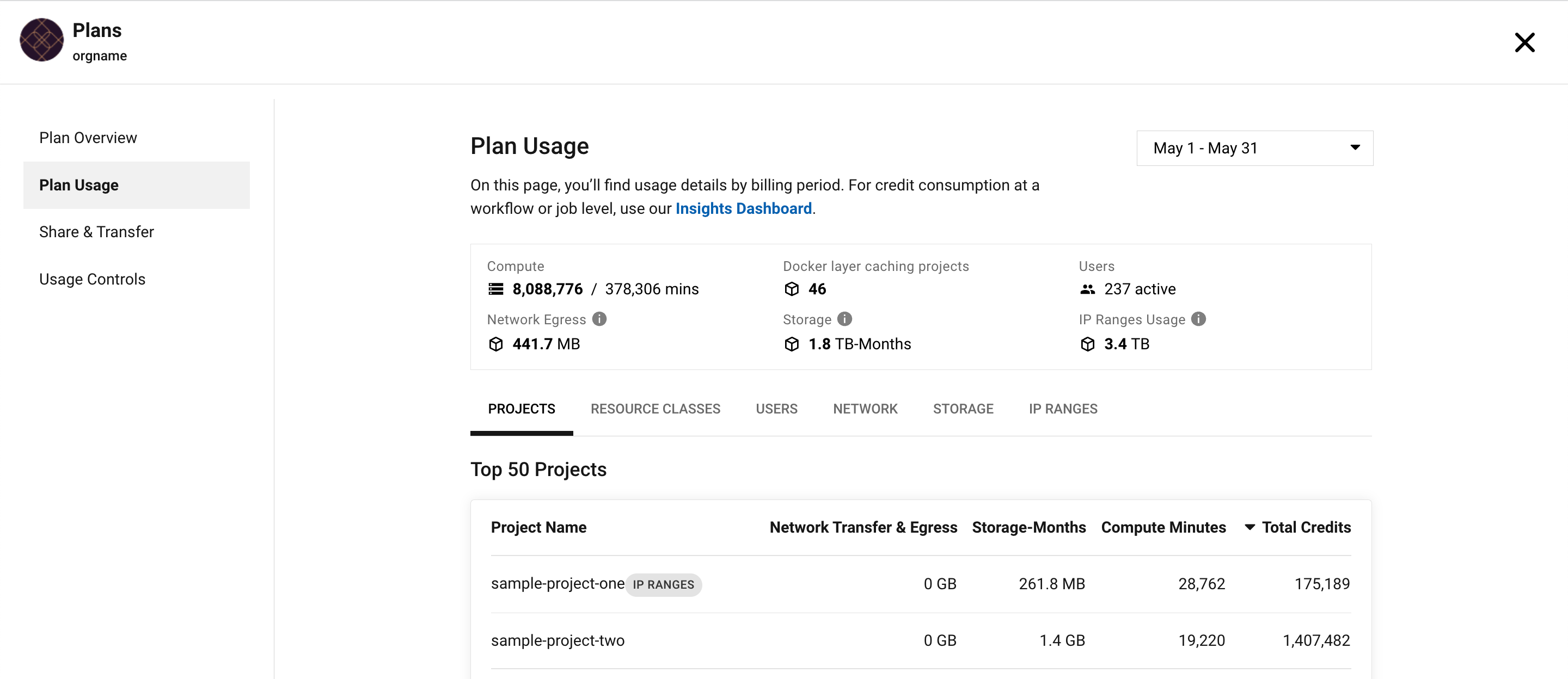
Task: Click the cube icon beside 441.7 MB
Action: tap(495, 344)
